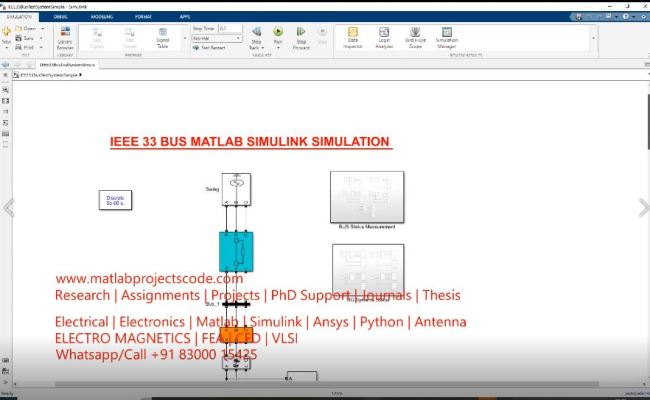Screen dimensions: 650x400
Task: Open the Logic Analyzer
Action: point(384,38)
